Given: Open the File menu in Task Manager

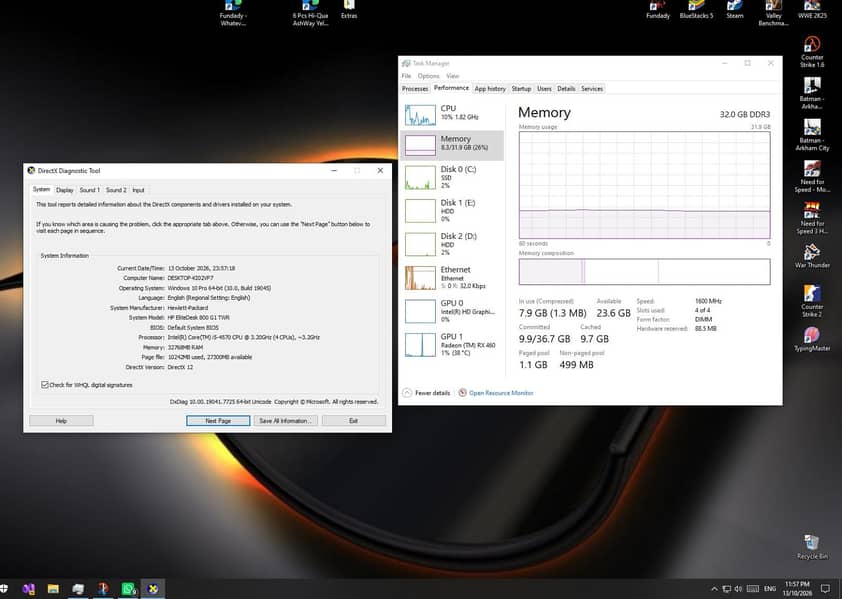Looking at the screenshot, I should tap(407, 76).
